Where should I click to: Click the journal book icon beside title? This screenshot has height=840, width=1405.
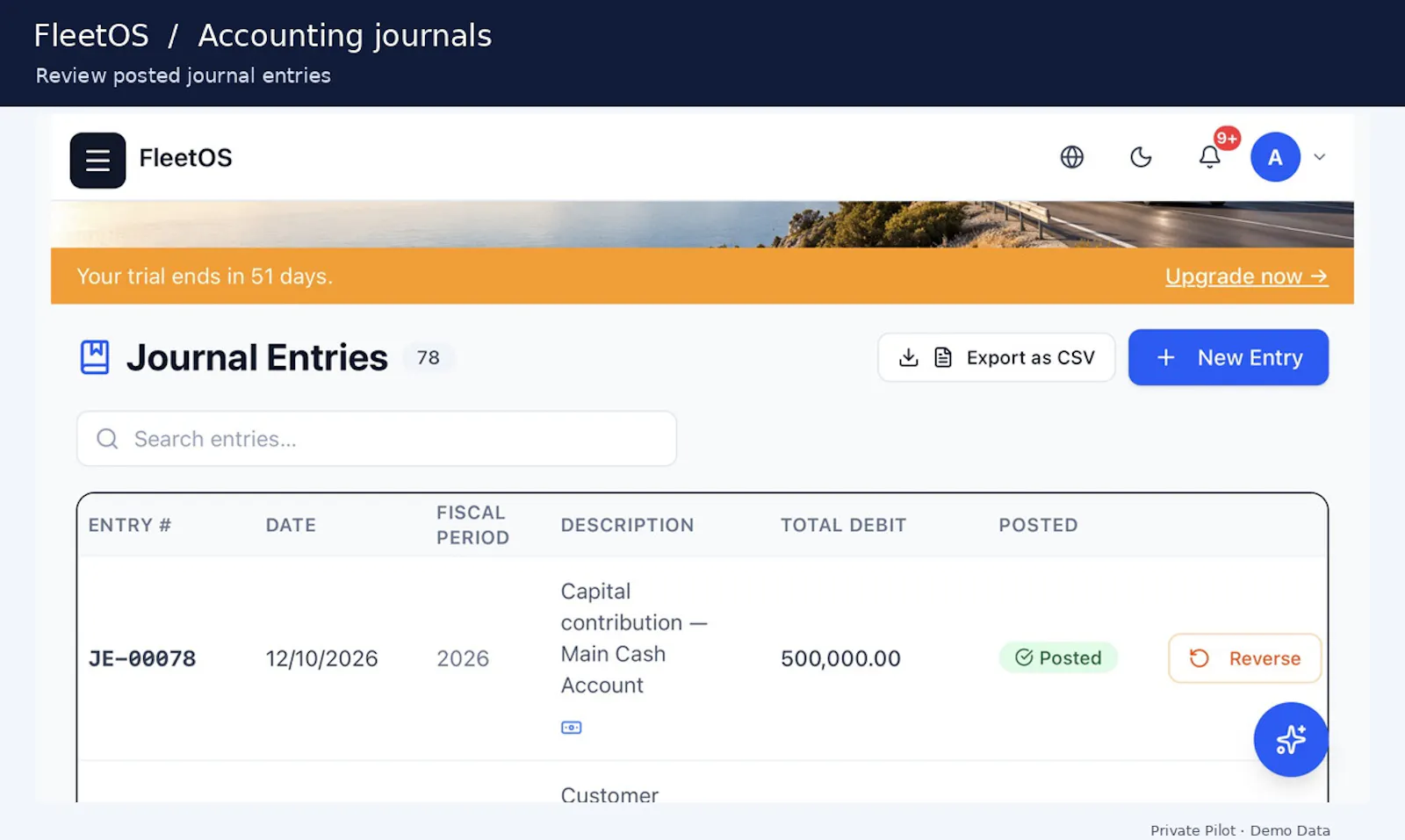pyautogui.click(x=95, y=357)
